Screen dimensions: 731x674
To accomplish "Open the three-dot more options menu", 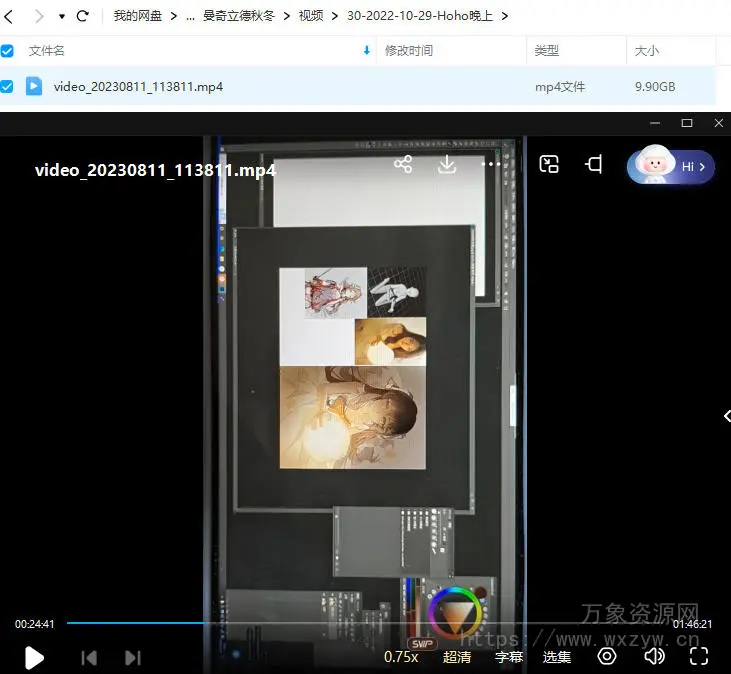I will [490, 165].
